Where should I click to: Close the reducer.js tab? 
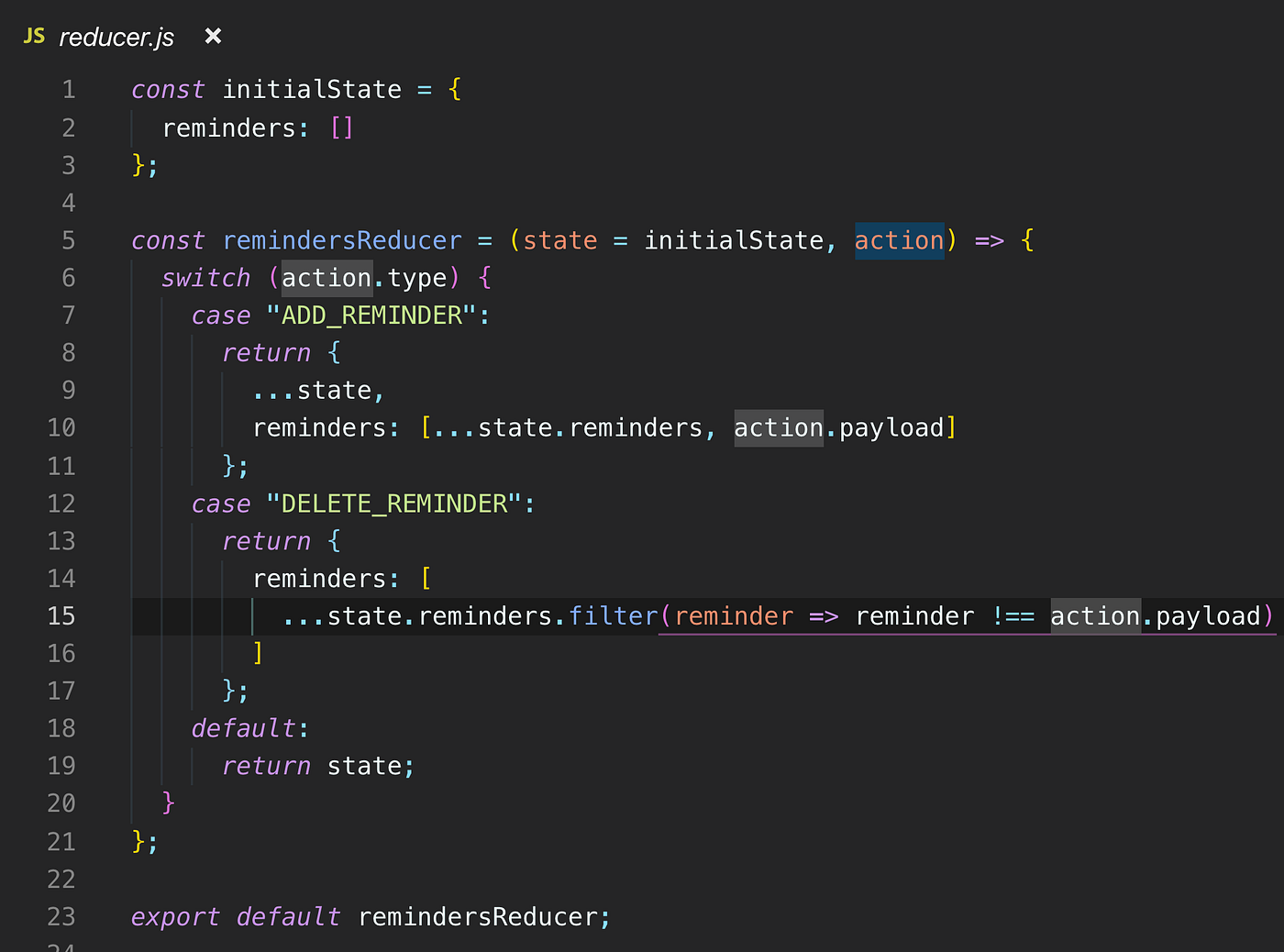tap(212, 37)
